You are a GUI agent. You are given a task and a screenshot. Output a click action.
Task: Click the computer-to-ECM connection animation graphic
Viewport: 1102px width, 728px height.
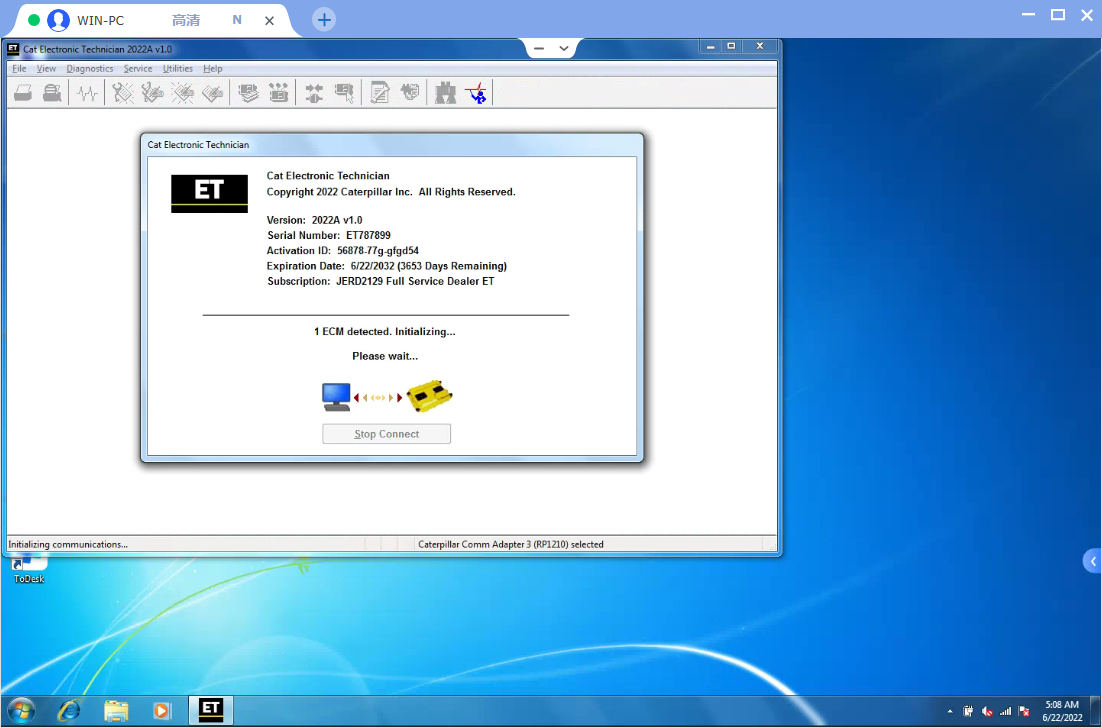pyautogui.click(x=387, y=396)
